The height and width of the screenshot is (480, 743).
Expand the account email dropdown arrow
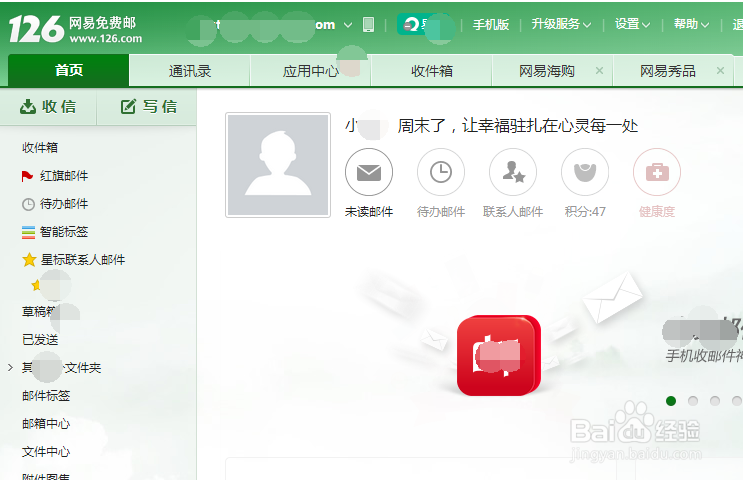pos(348,25)
